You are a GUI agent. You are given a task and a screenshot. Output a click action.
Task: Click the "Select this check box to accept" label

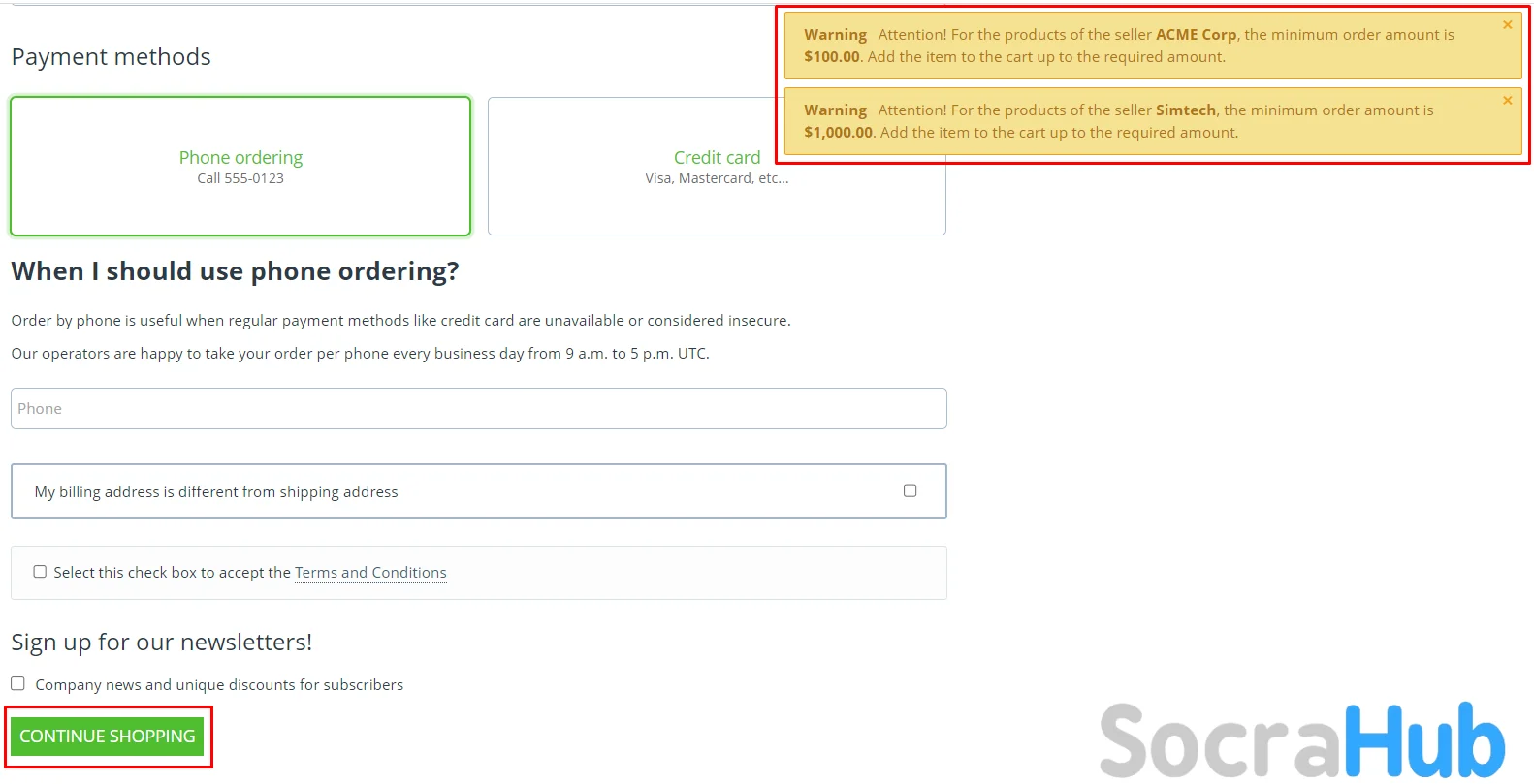172,573
